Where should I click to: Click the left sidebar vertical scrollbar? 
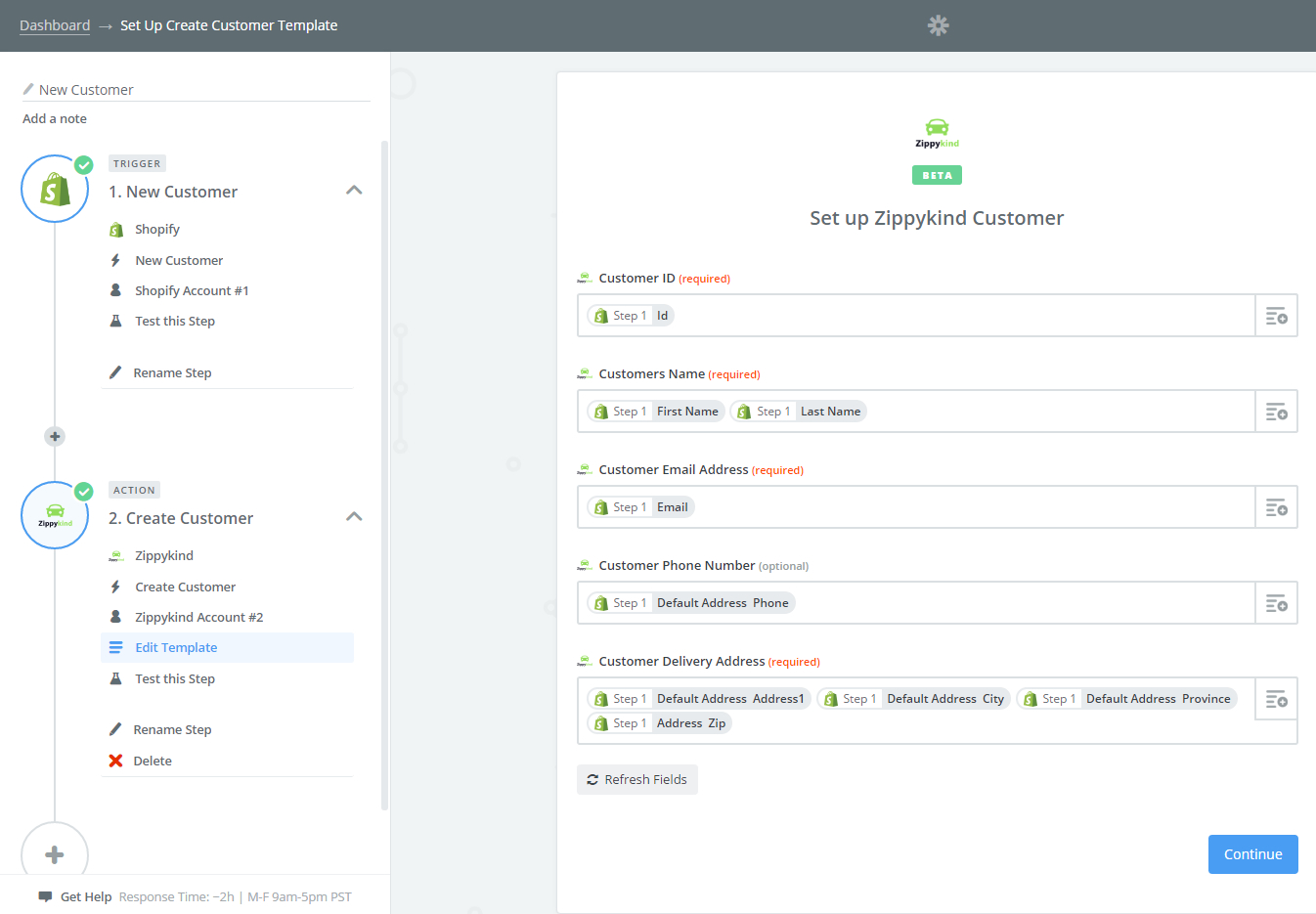[384, 475]
